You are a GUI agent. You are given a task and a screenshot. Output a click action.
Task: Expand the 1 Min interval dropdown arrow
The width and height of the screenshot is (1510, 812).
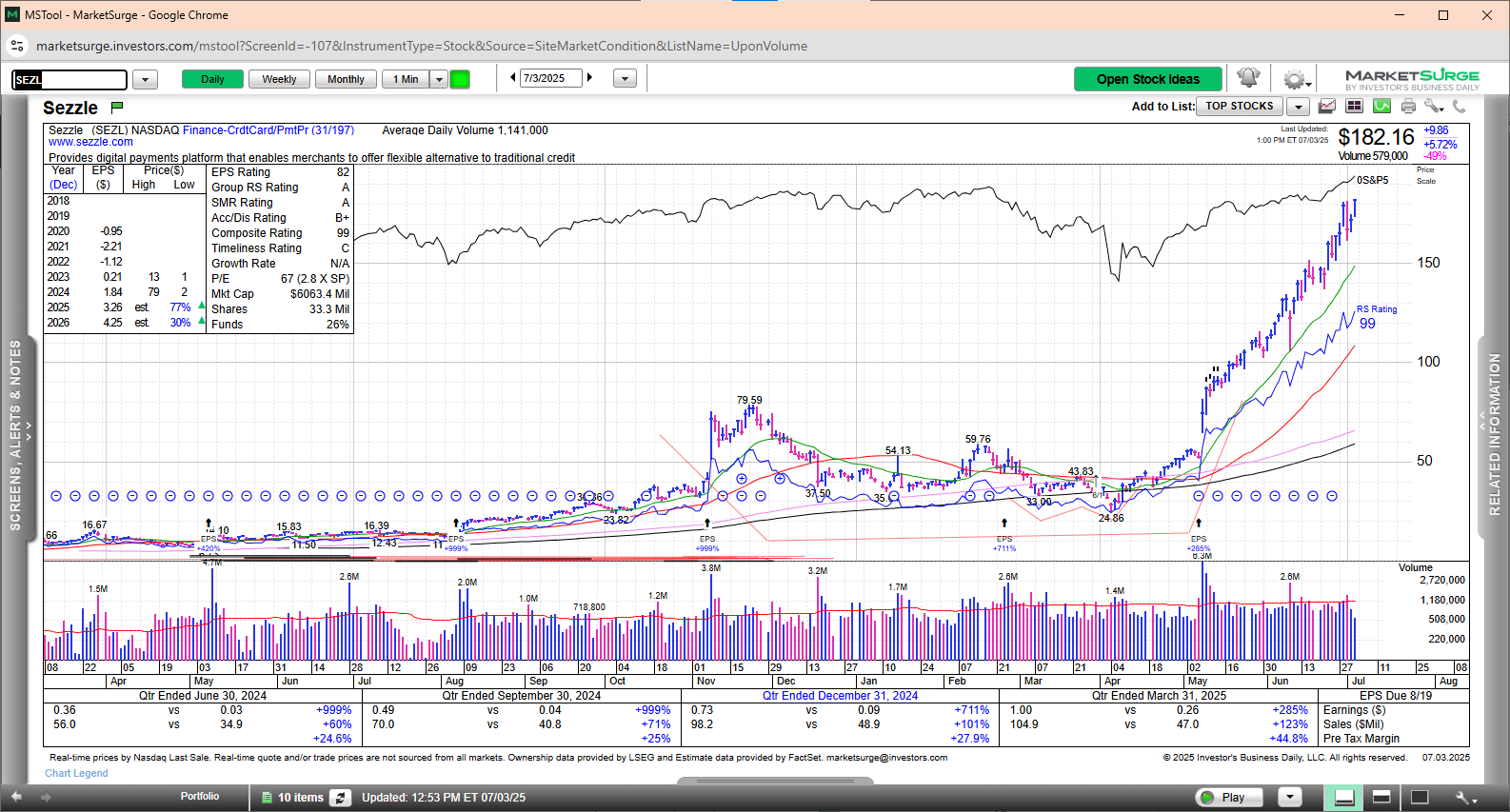coord(439,79)
